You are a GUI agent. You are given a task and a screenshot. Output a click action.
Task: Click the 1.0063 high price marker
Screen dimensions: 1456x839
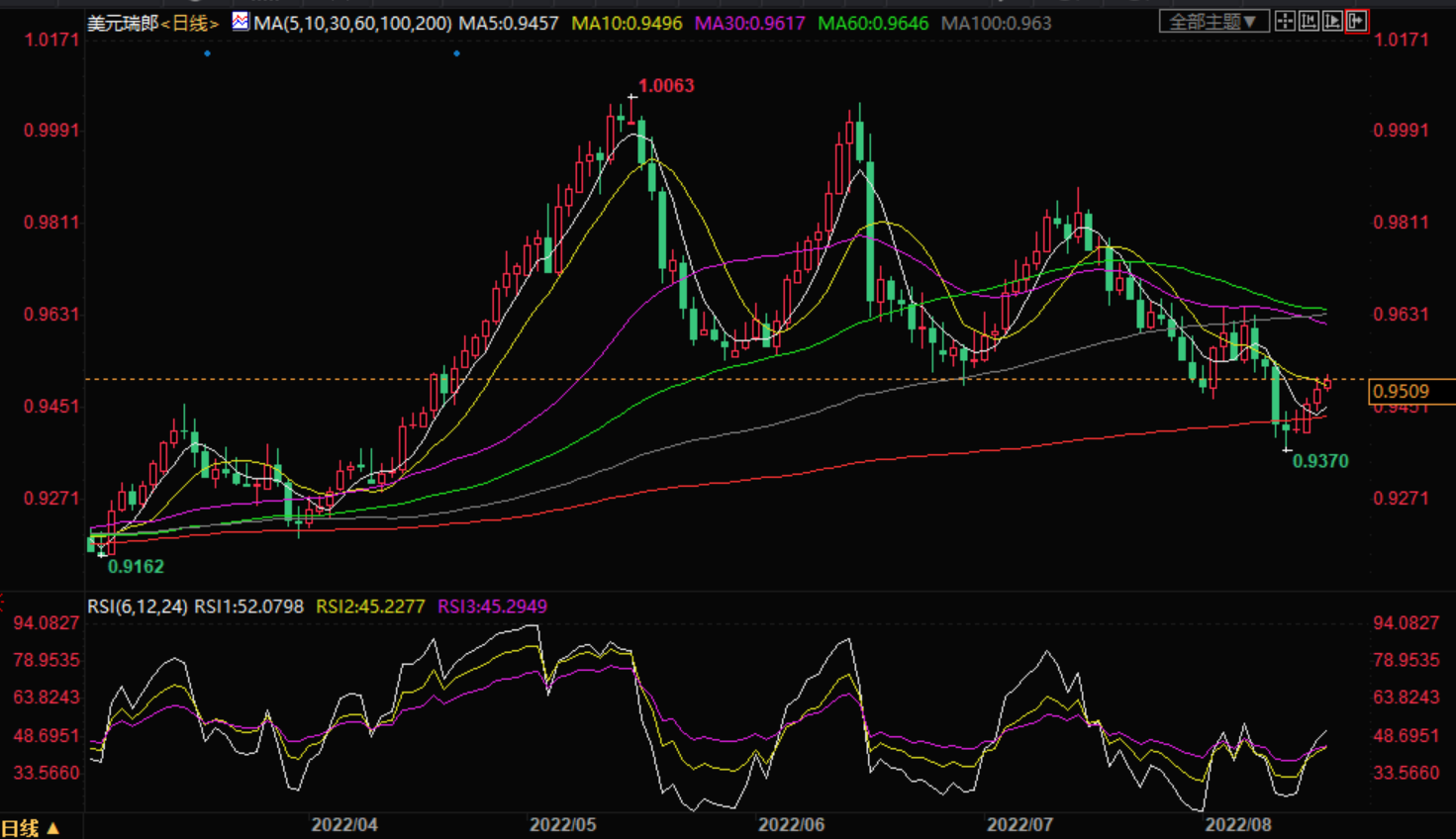point(666,86)
